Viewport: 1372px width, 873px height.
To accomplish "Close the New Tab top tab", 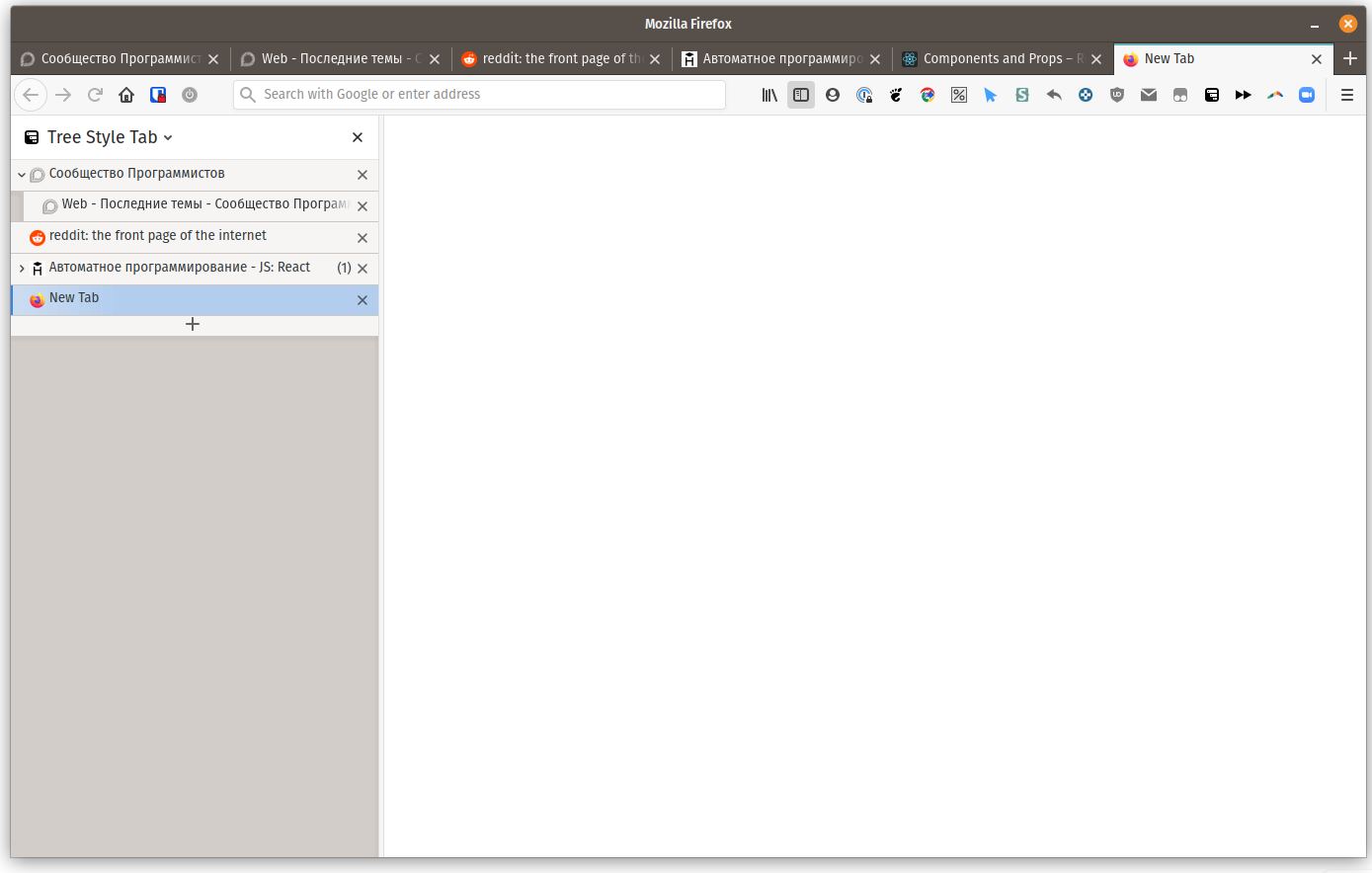I will click(x=1317, y=59).
